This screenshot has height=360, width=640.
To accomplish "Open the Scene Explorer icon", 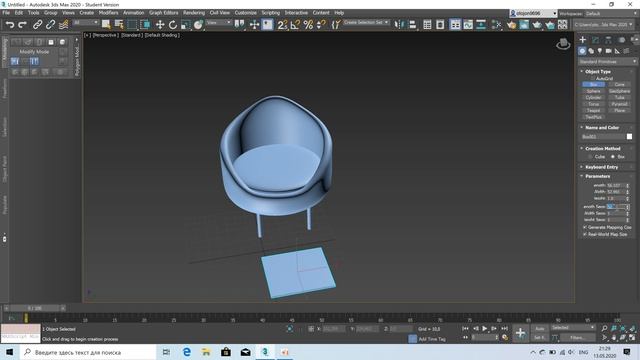I will click(427, 24).
